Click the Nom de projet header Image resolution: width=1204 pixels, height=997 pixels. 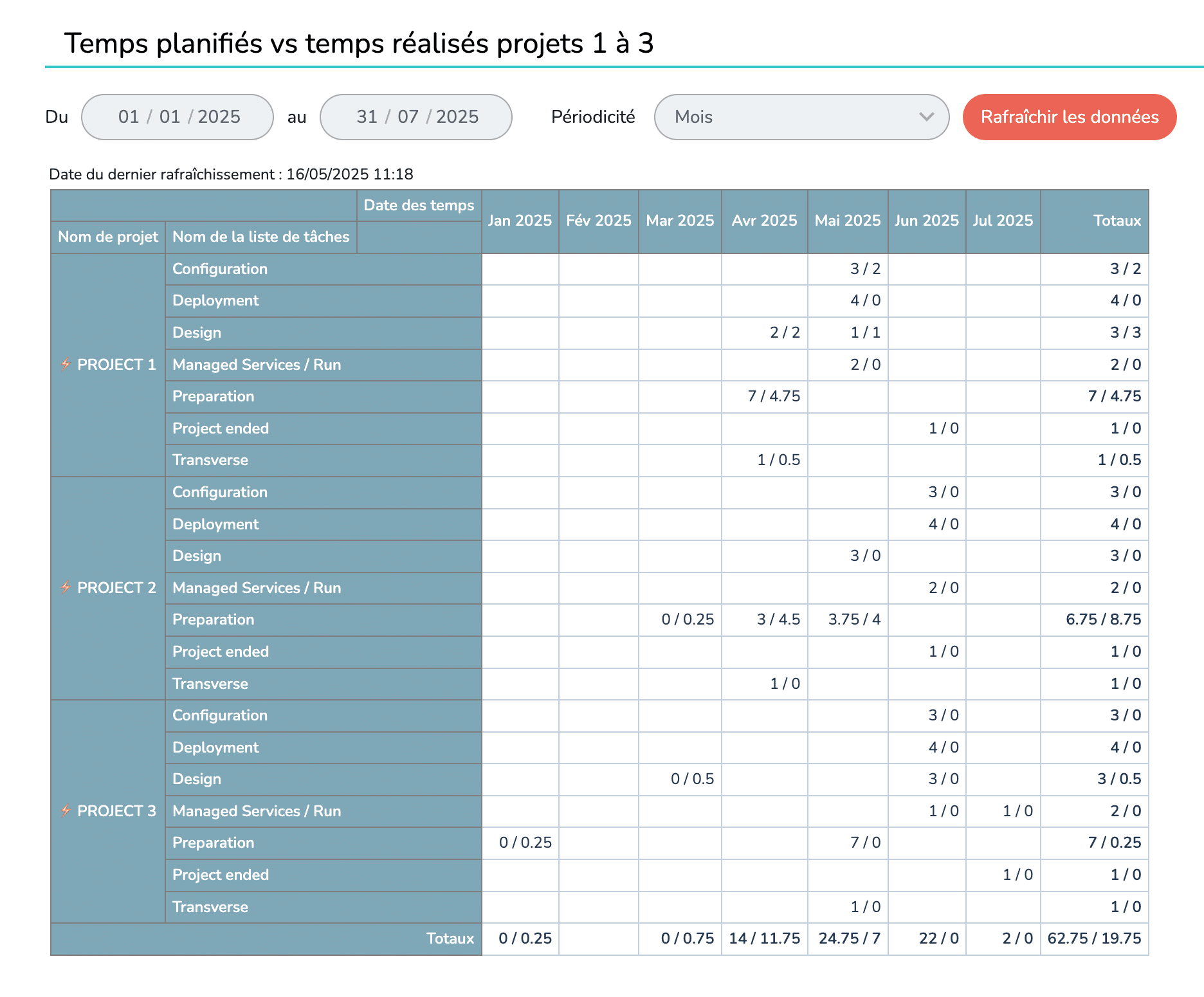pyautogui.click(x=108, y=237)
